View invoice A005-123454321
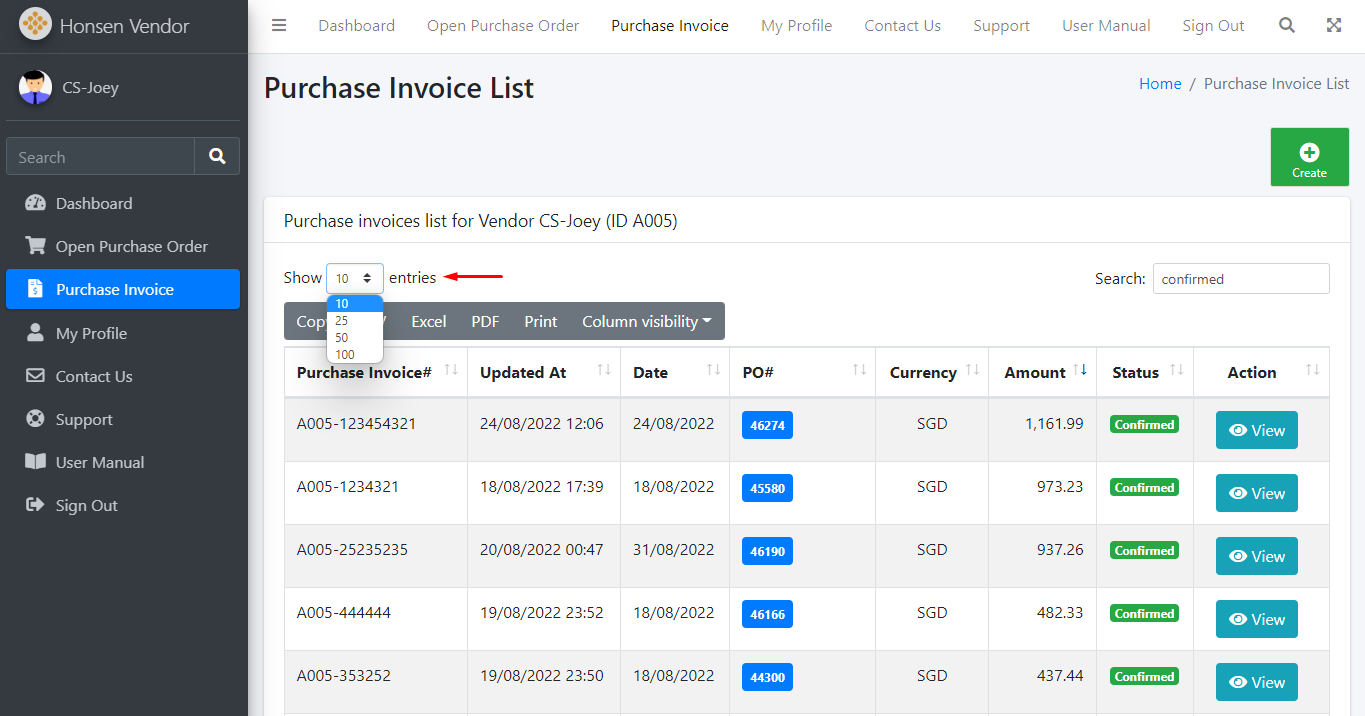1365x716 pixels. 1256,430
